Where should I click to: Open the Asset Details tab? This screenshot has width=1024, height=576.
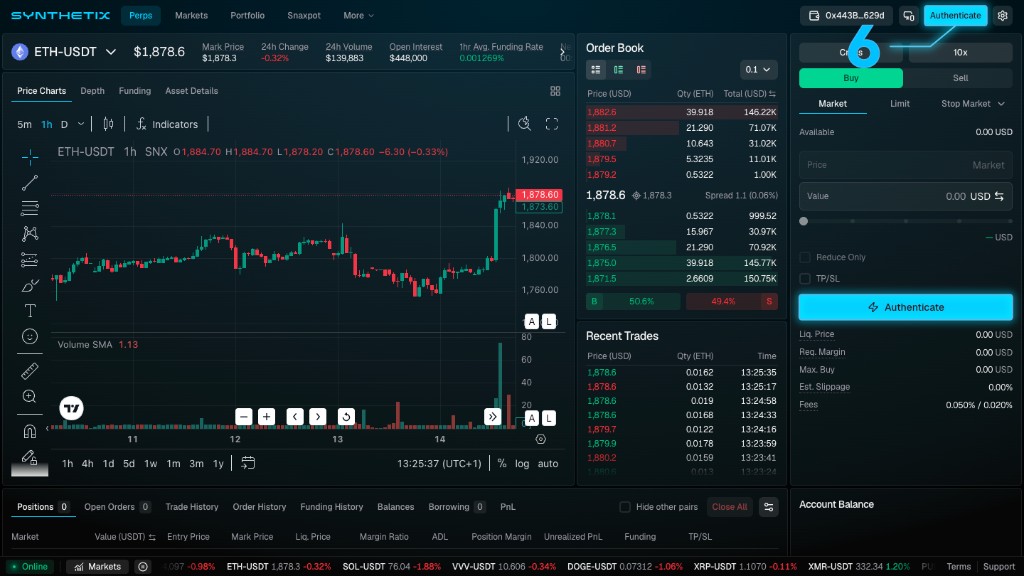click(x=191, y=91)
